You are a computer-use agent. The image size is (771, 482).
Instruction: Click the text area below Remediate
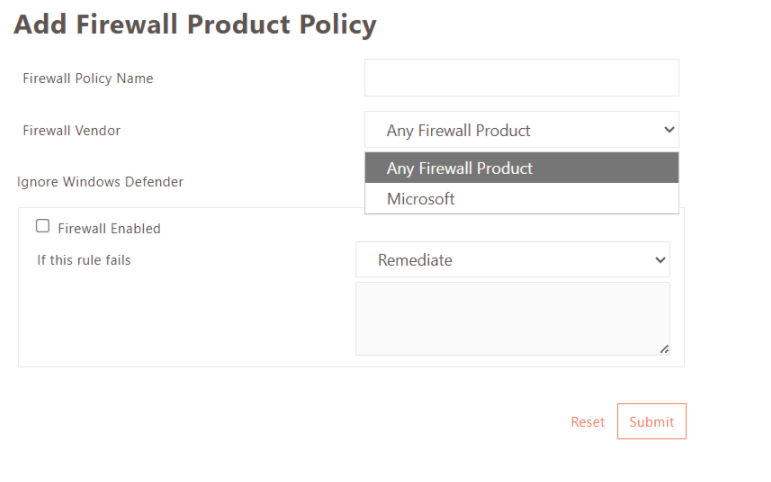click(512, 318)
